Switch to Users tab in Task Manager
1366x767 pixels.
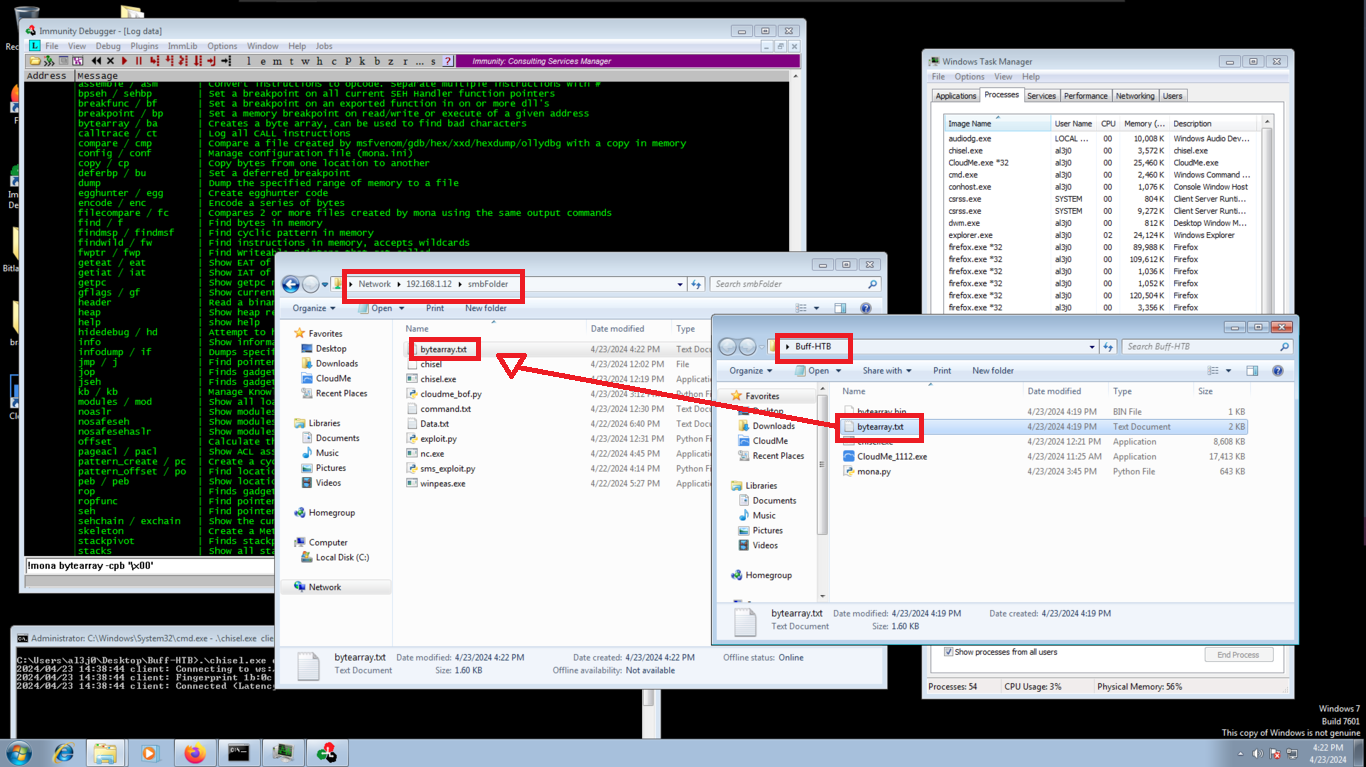point(1172,96)
